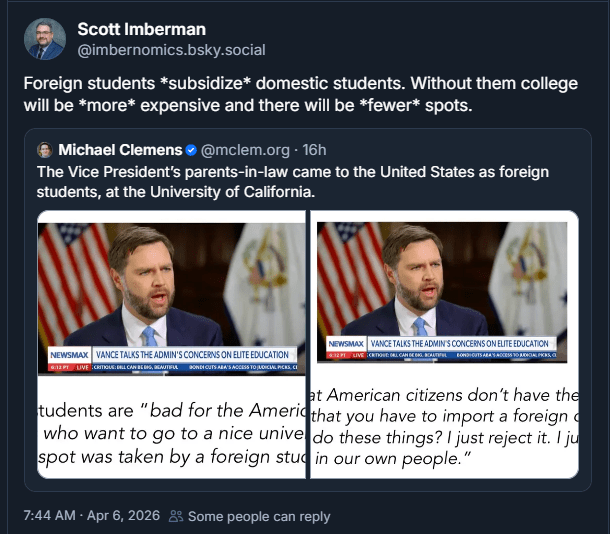Click the quoted post text about Vice President
This screenshot has width=610, height=534.
pos(292,181)
